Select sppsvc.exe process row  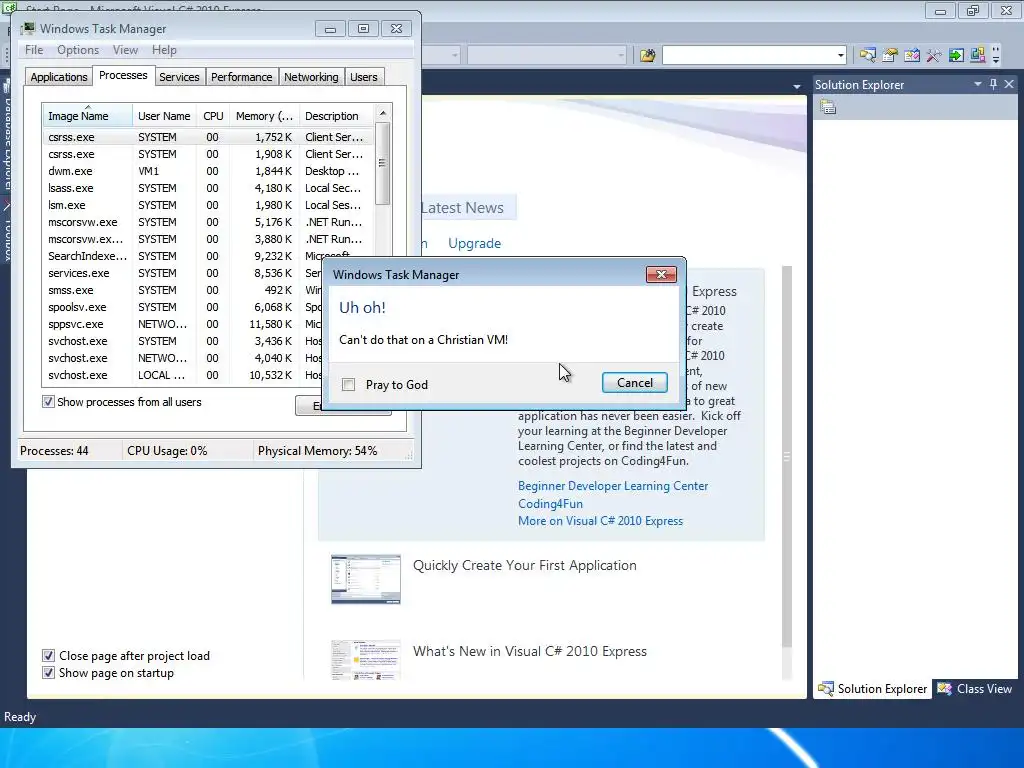[x=184, y=324]
